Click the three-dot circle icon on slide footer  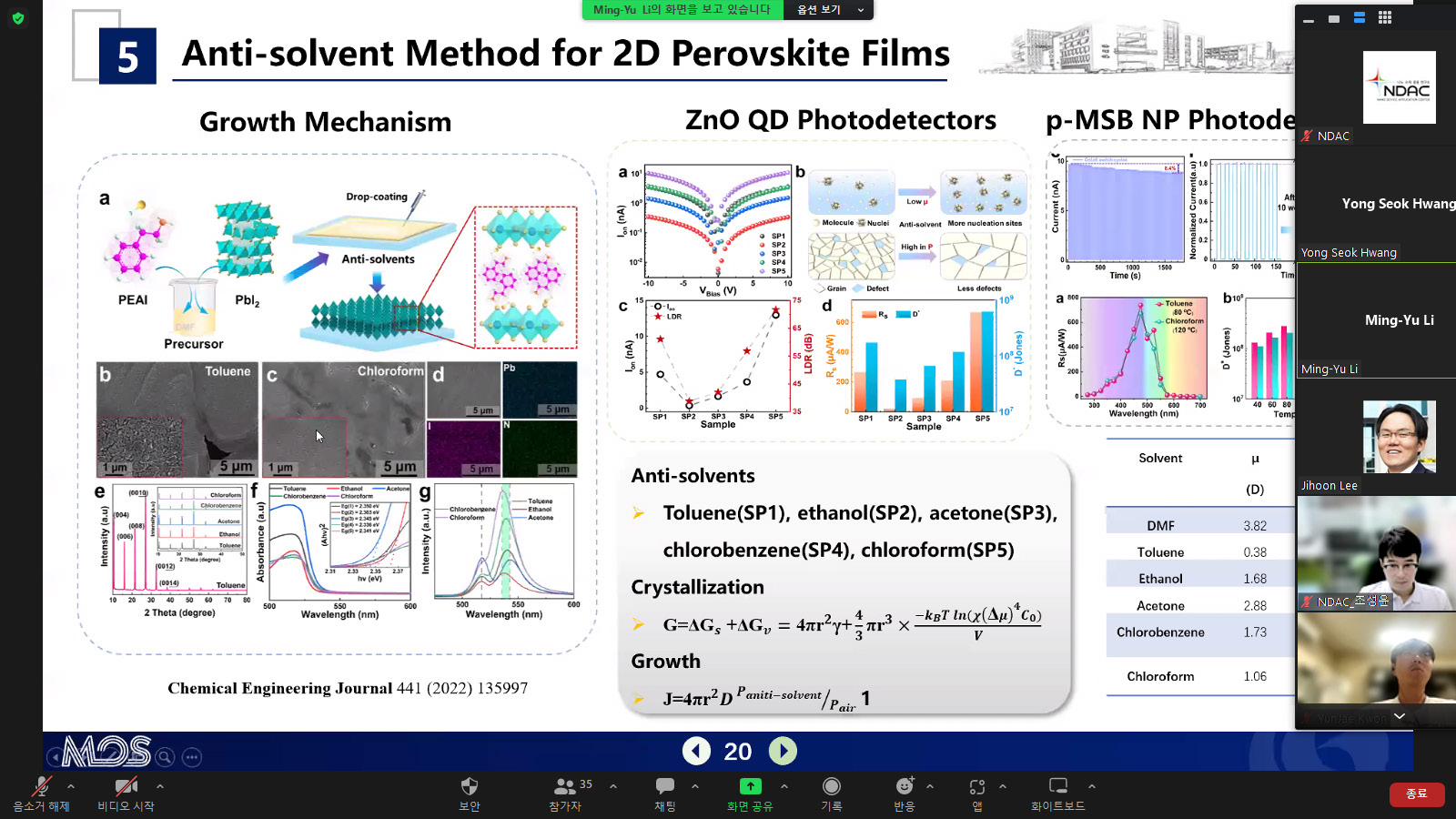pyautogui.click(x=191, y=756)
